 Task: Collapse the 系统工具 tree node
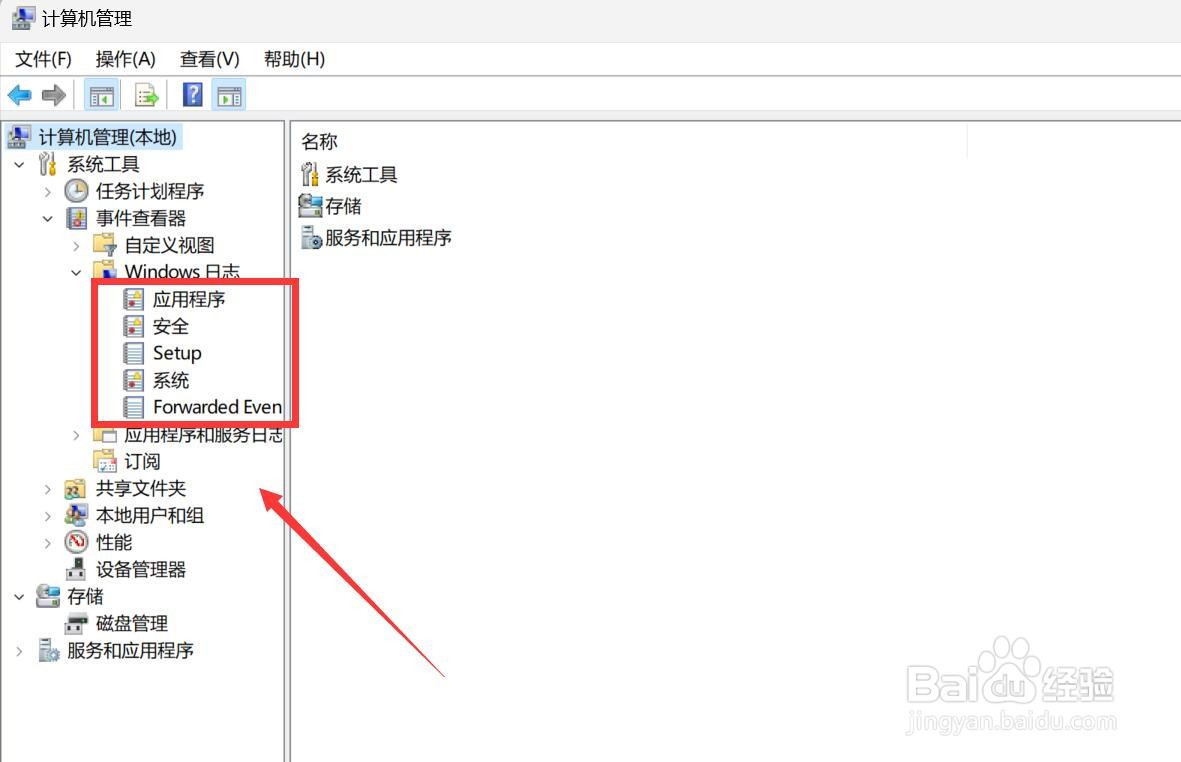(20, 164)
